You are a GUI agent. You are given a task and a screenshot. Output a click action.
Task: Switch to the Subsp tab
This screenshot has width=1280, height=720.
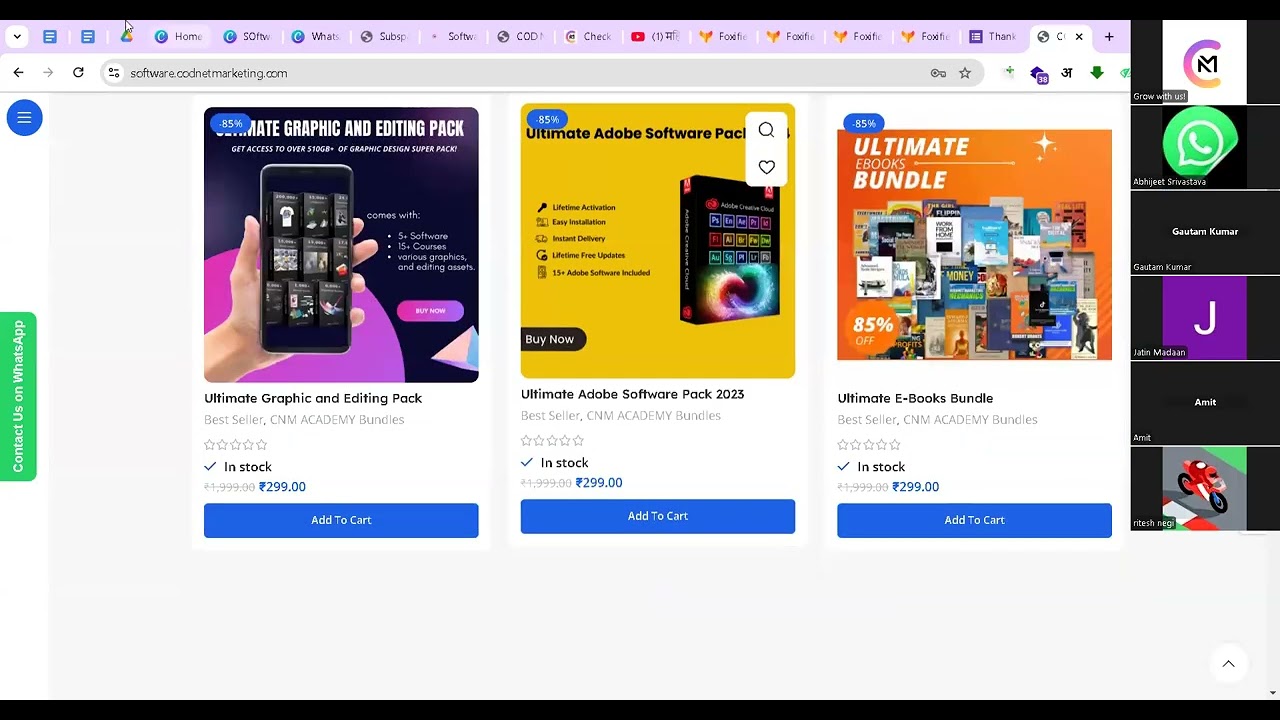pyautogui.click(x=384, y=37)
